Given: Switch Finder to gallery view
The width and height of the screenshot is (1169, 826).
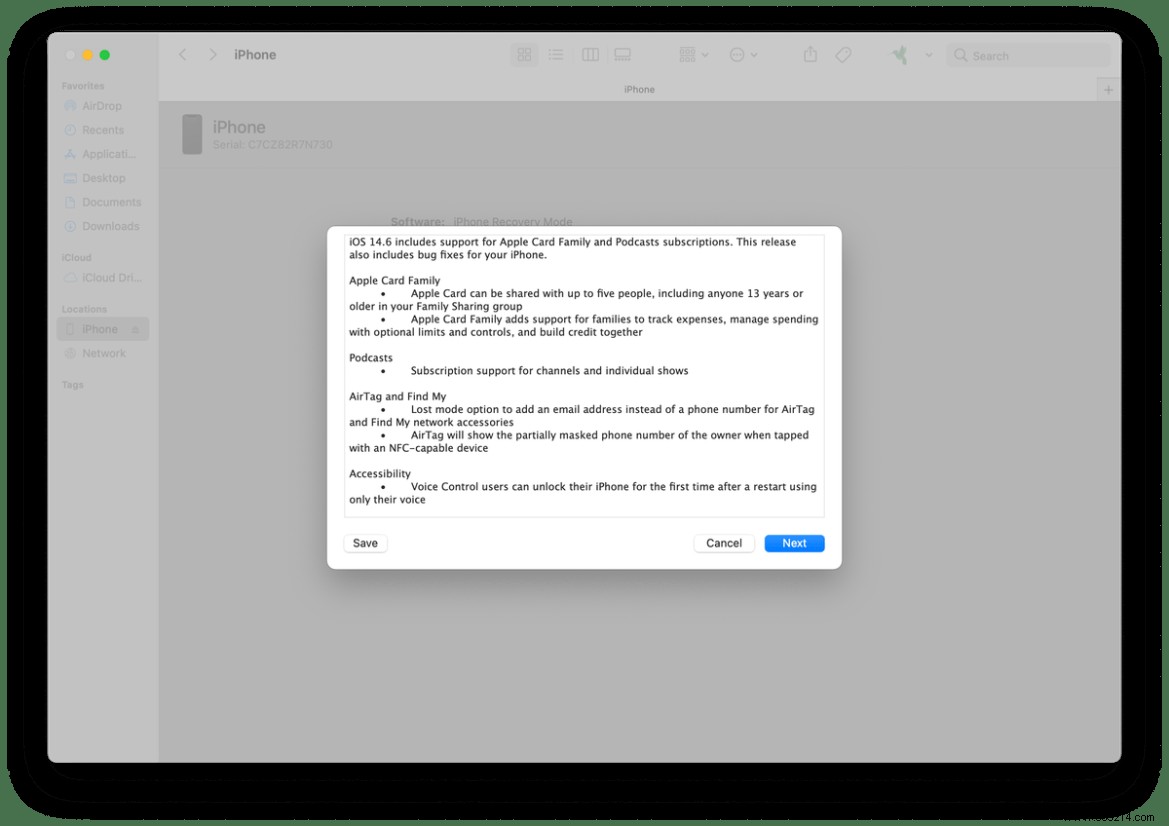Looking at the screenshot, I should click(x=622, y=55).
